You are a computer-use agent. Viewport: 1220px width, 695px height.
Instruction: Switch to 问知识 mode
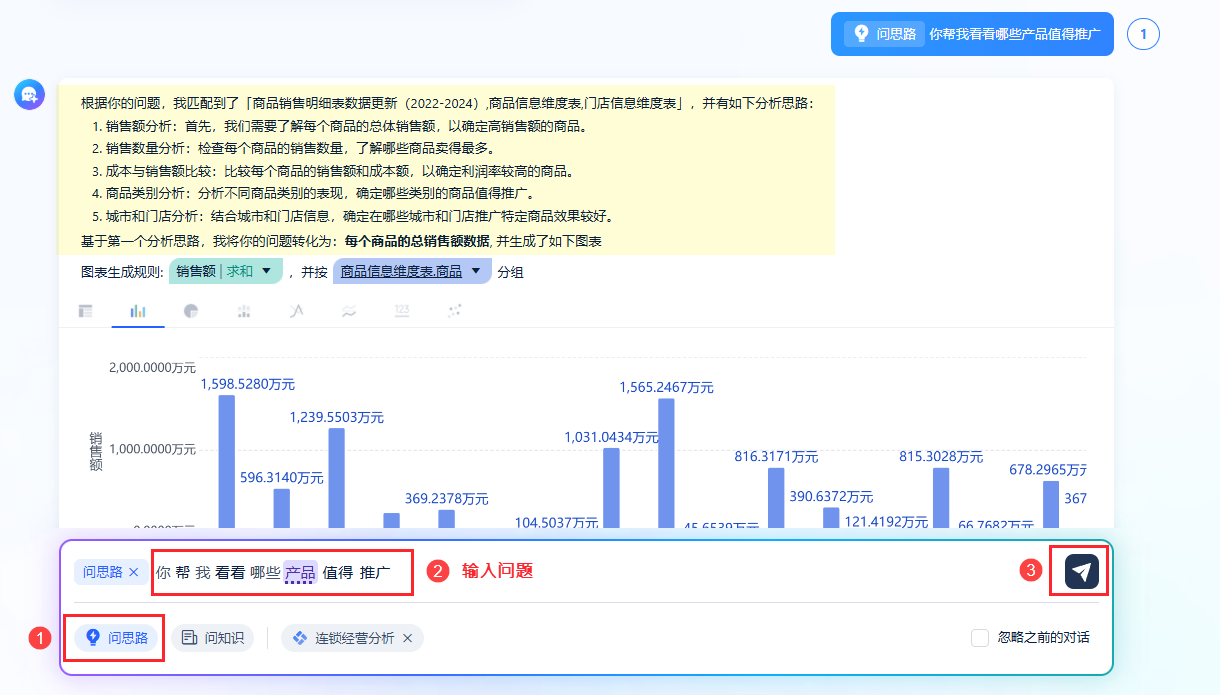213,638
